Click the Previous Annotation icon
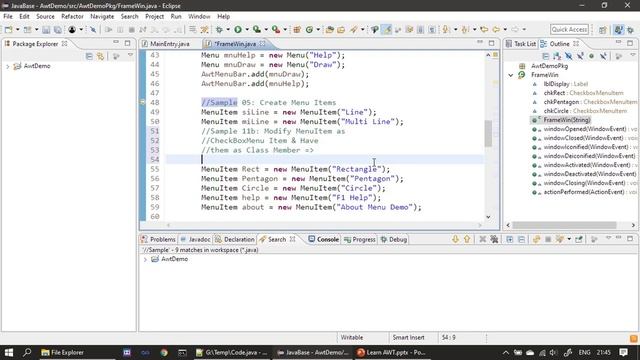Image resolution: width=640 pixels, height=360 pixels. tap(465, 29)
